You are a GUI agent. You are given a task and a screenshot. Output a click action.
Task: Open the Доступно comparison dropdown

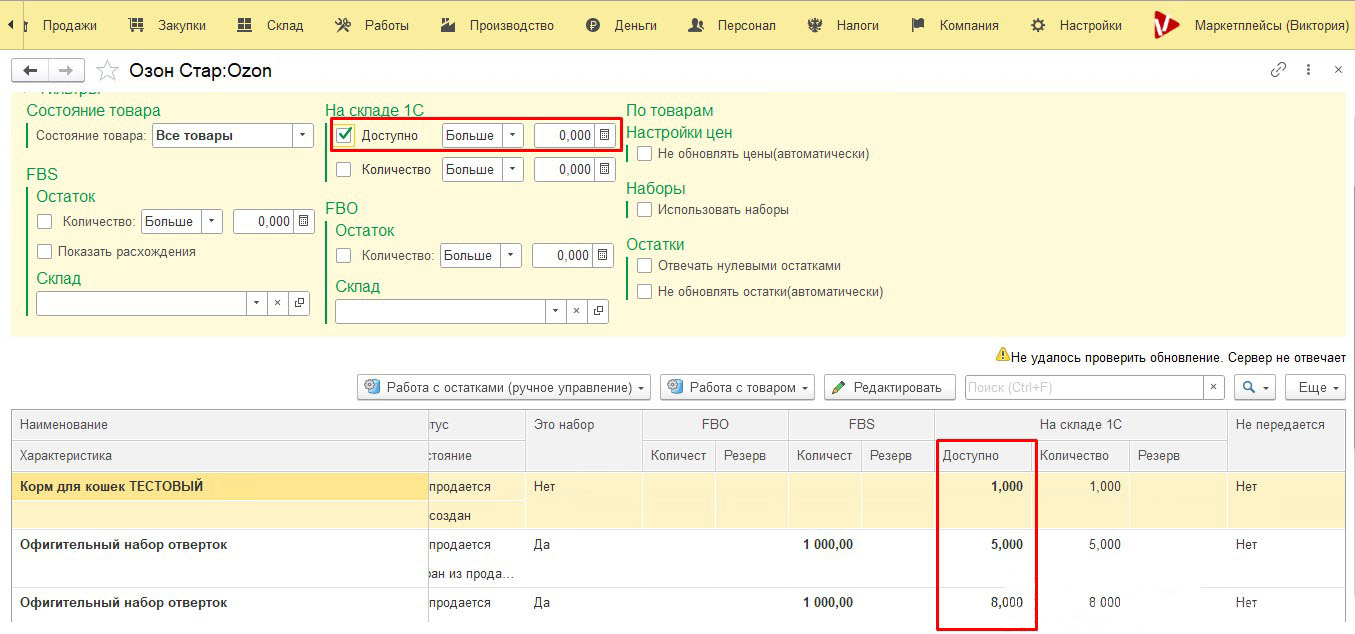click(x=512, y=135)
